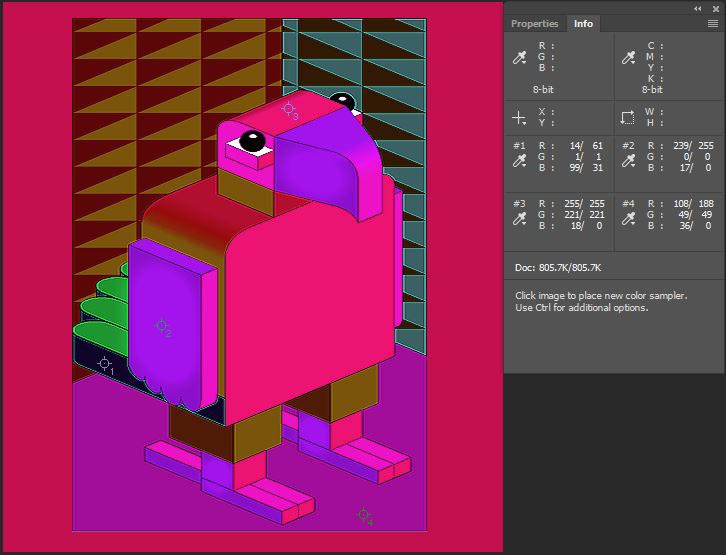The width and height of the screenshot is (726, 555).
Task: Open the Info panel flyout menu
Action: point(712,24)
